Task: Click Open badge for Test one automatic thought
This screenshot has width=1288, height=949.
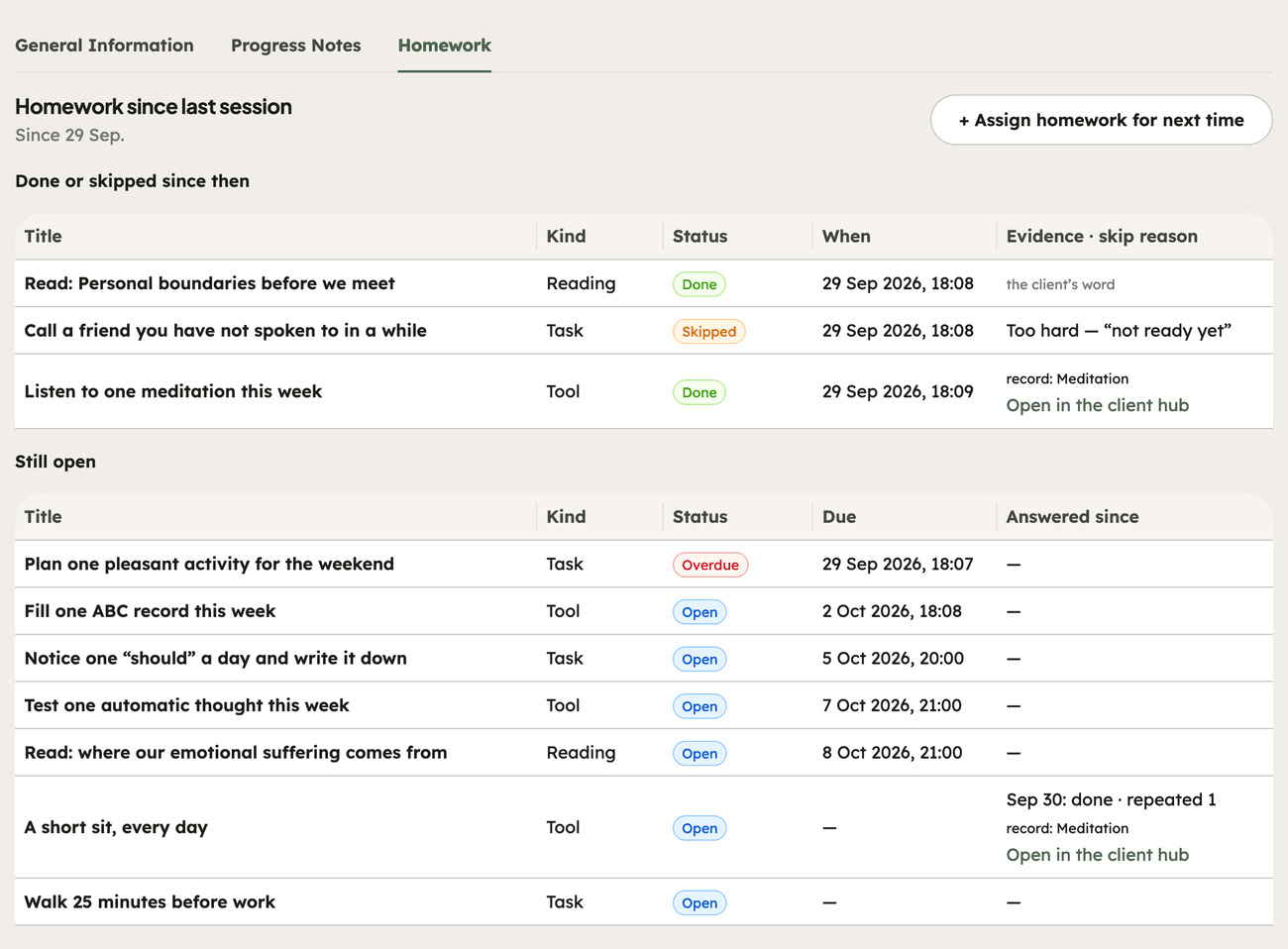Action: 699,706
